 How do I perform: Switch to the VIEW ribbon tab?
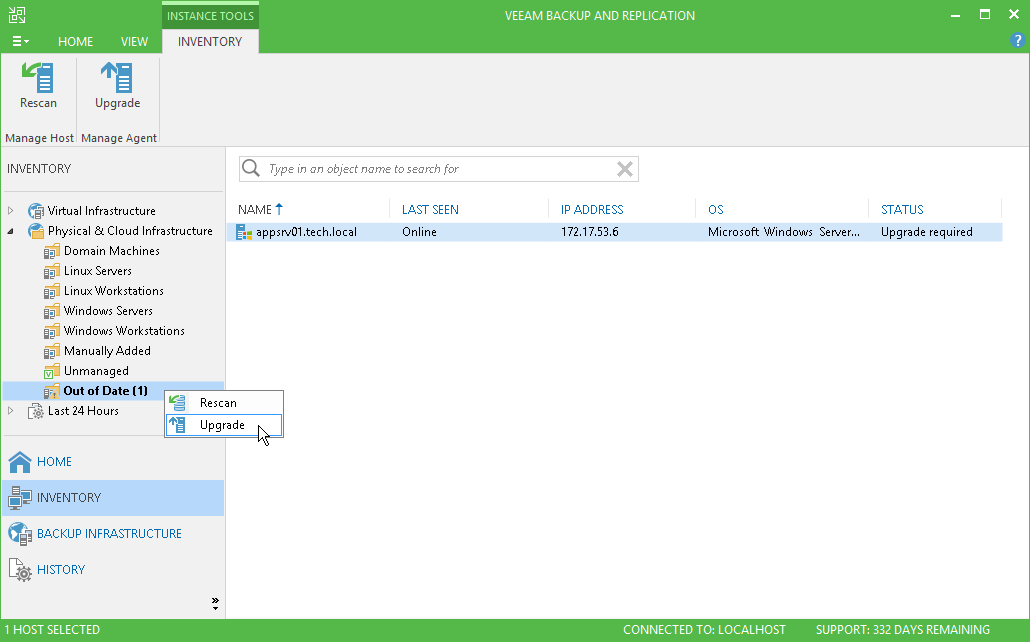pyautogui.click(x=134, y=41)
